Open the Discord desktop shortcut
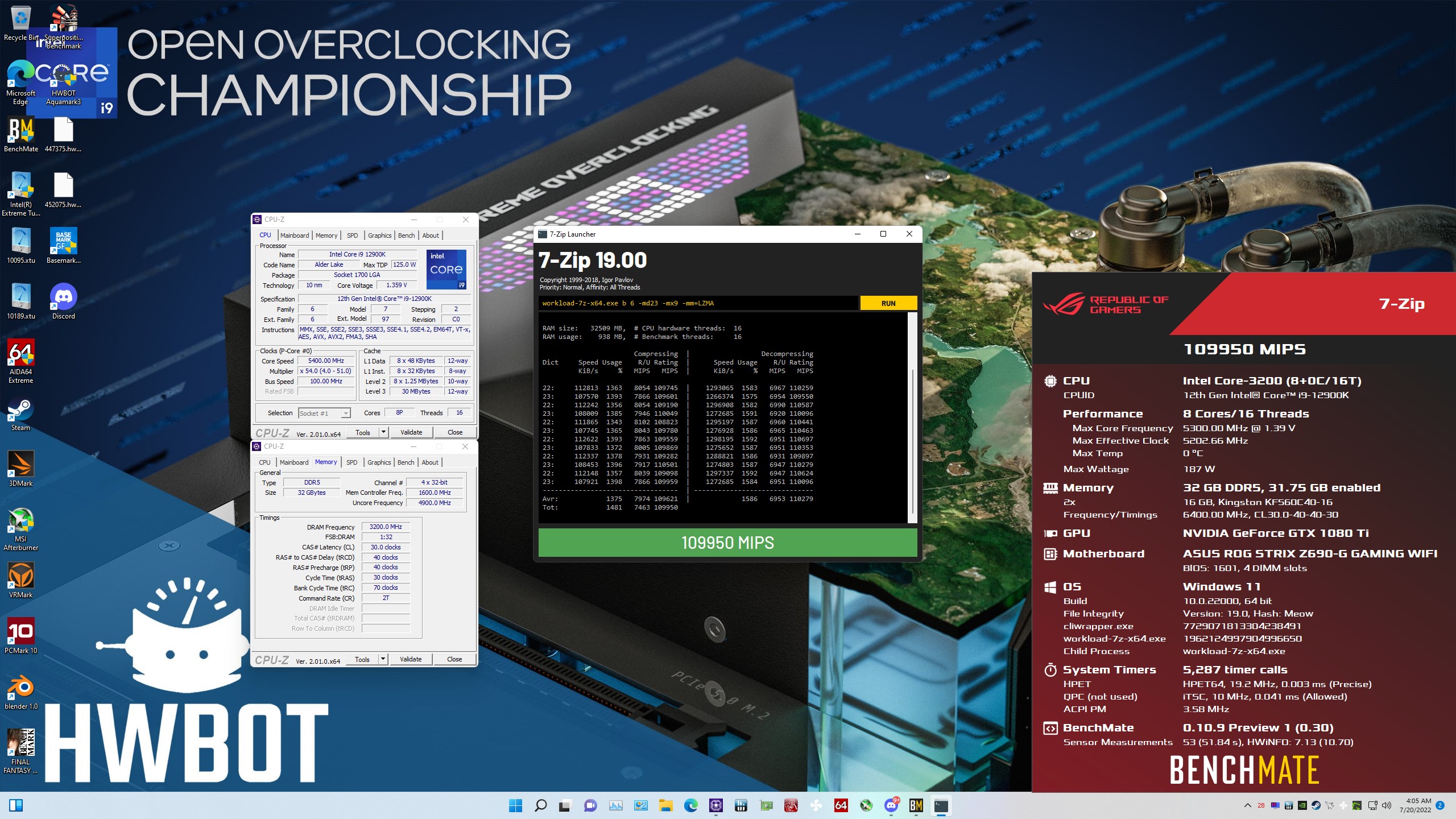 [x=64, y=301]
